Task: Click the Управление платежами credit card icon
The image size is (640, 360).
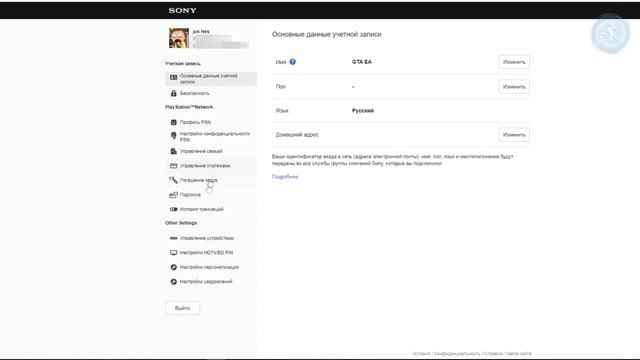Action: 173,166
